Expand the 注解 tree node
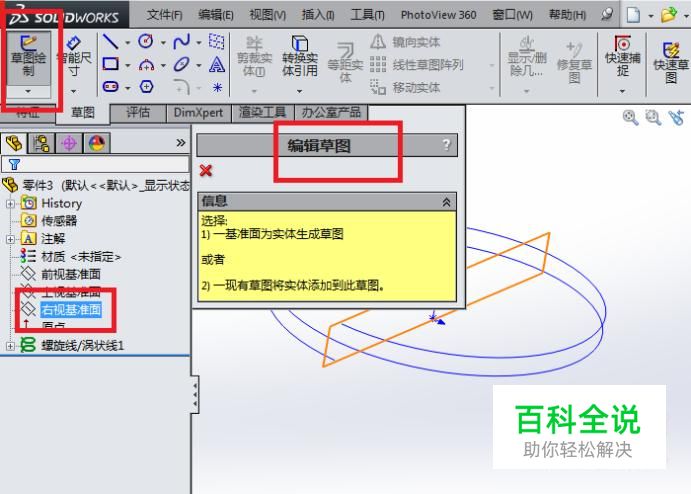This screenshot has width=691, height=494. (11, 239)
